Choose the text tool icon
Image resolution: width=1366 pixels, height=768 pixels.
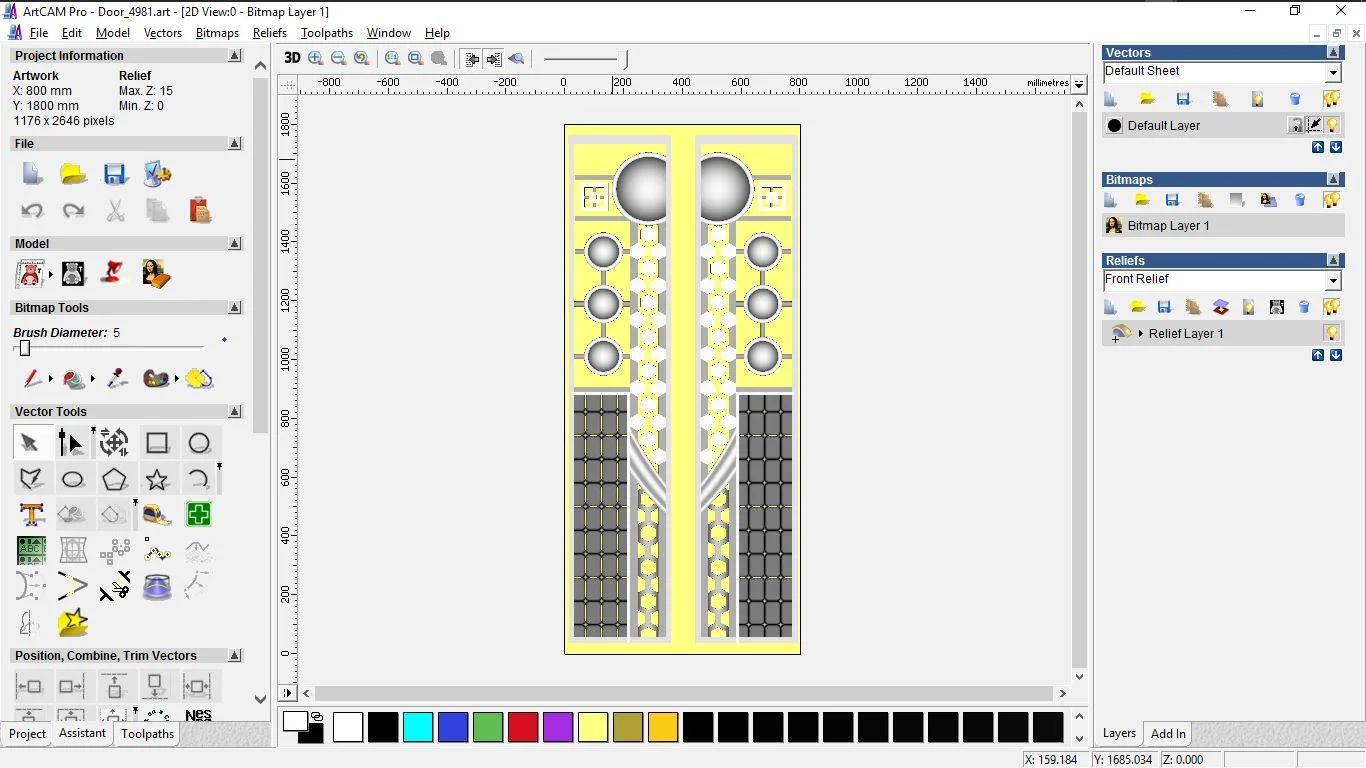click(x=31, y=515)
